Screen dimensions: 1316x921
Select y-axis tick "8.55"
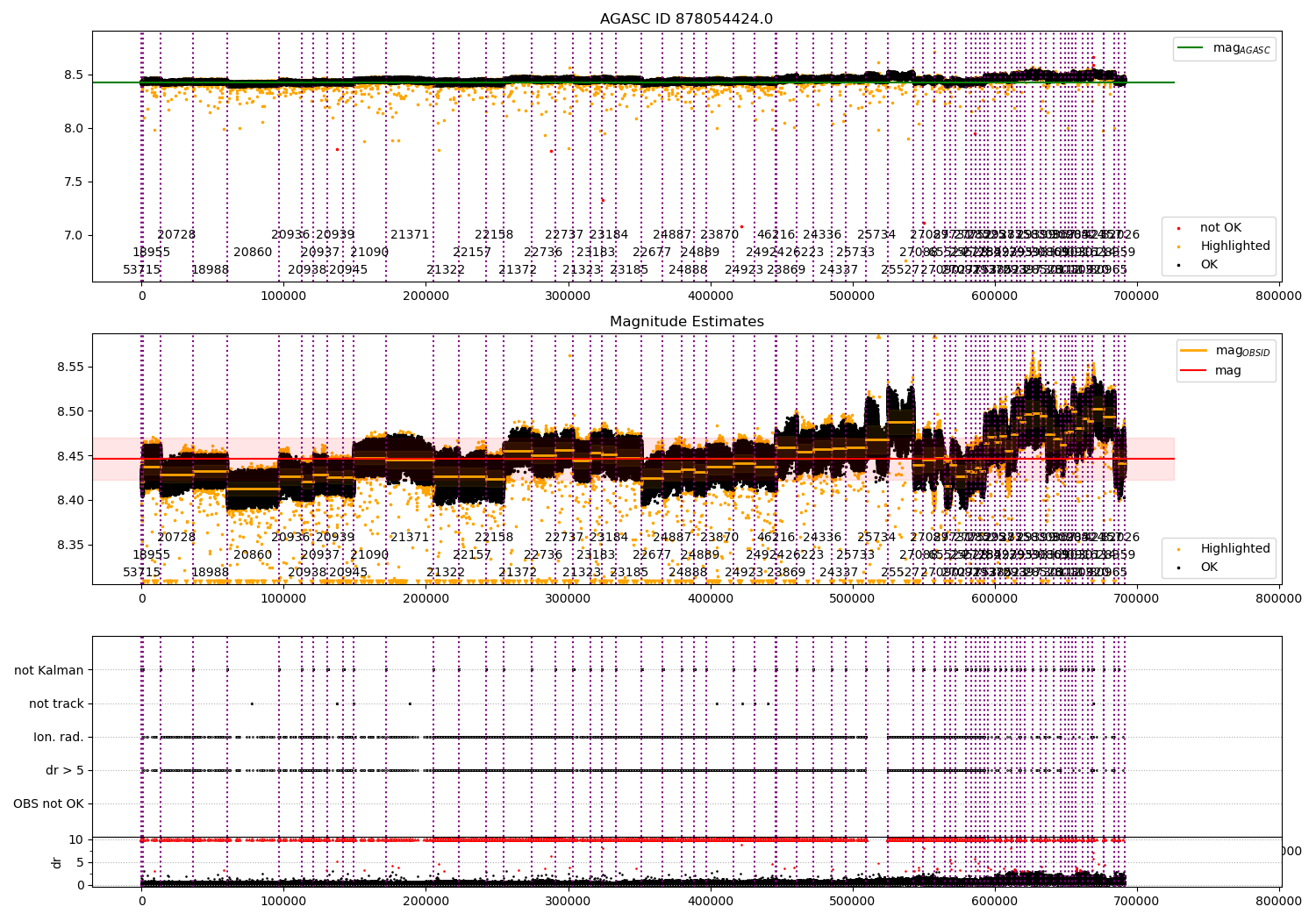click(68, 367)
